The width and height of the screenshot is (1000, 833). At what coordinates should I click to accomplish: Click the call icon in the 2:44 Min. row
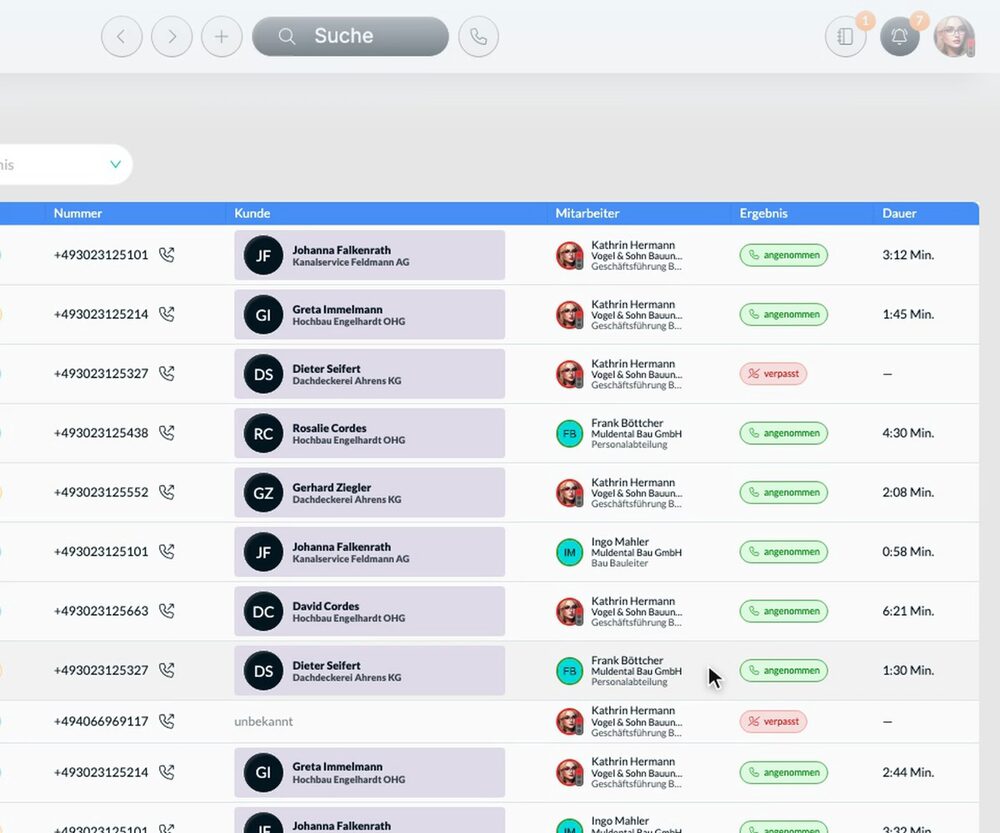click(166, 772)
